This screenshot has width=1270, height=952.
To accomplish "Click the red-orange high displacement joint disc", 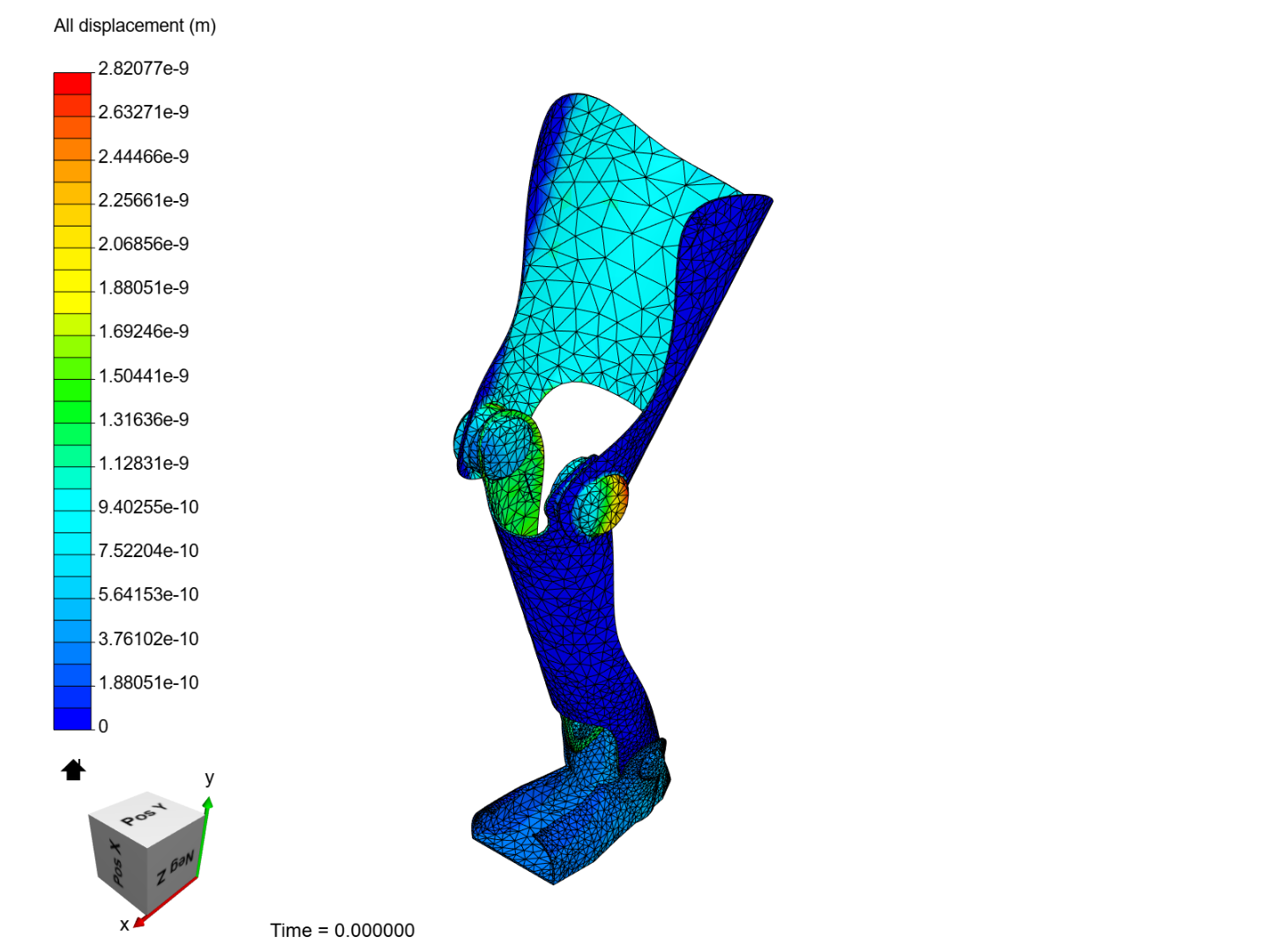I will pyautogui.click(x=602, y=505).
